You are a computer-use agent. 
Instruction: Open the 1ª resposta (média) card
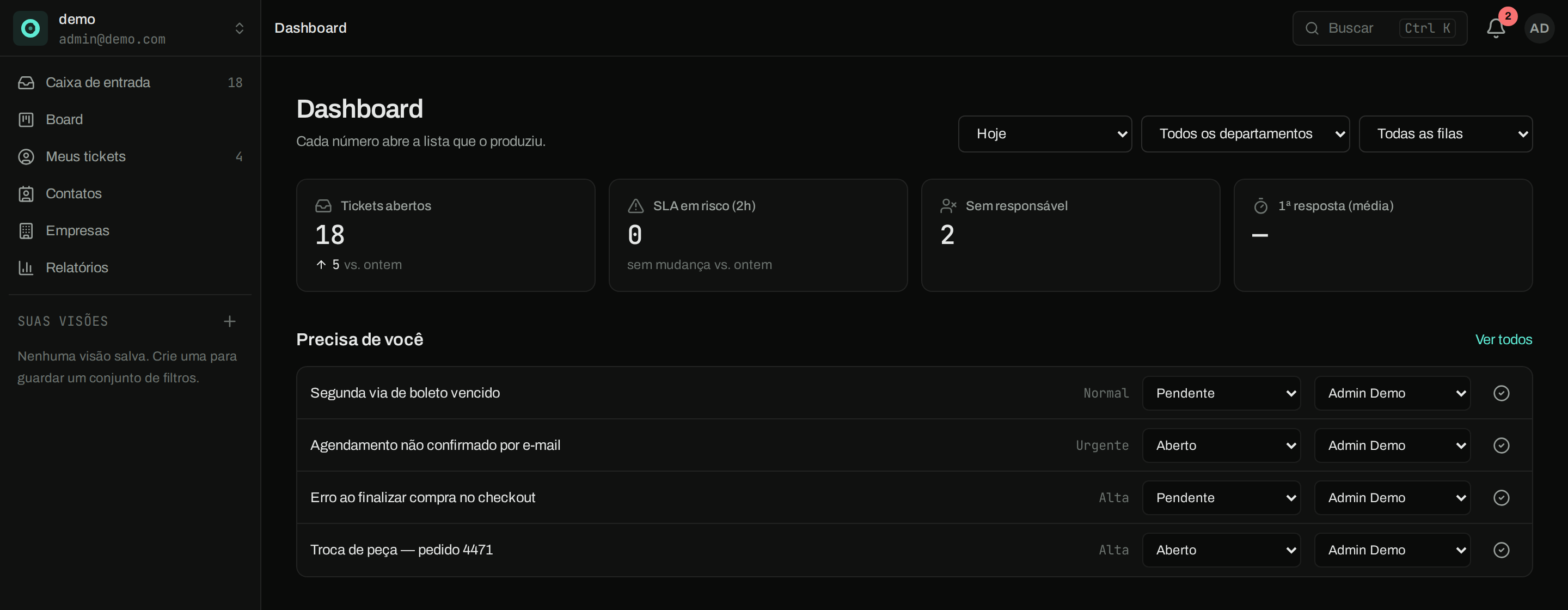[1383, 235]
